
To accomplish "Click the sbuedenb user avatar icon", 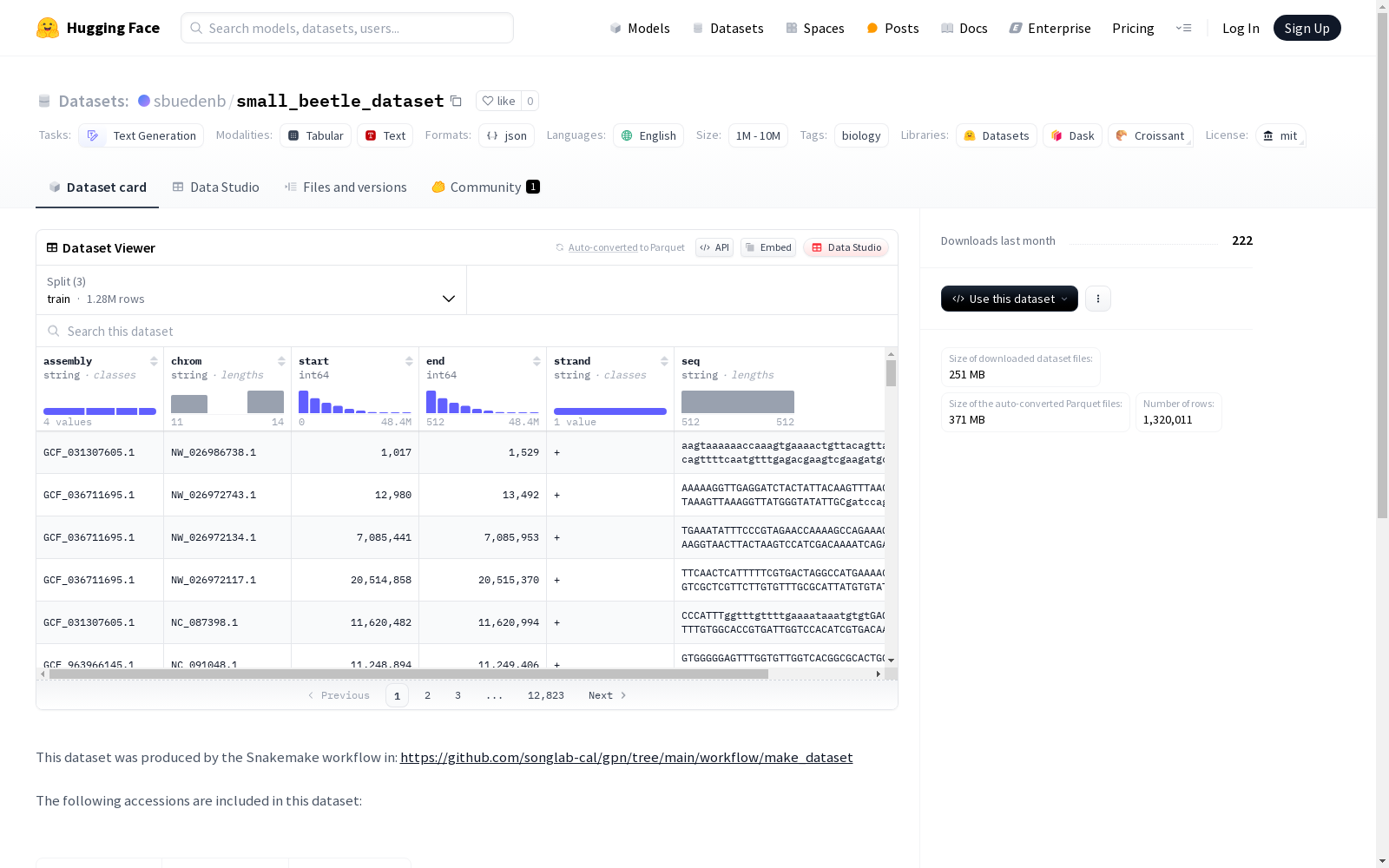I will (x=144, y=101).
